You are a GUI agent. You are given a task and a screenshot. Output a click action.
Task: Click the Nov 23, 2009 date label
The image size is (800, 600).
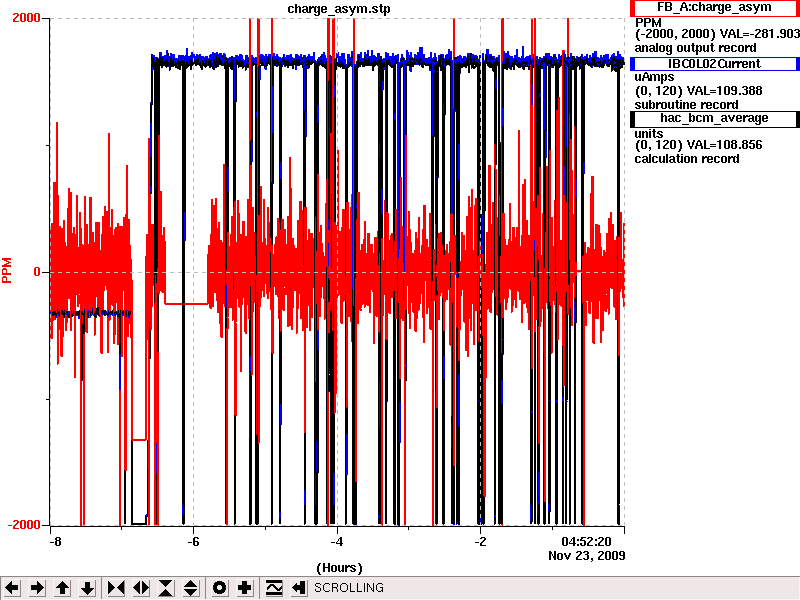[587, 555]
